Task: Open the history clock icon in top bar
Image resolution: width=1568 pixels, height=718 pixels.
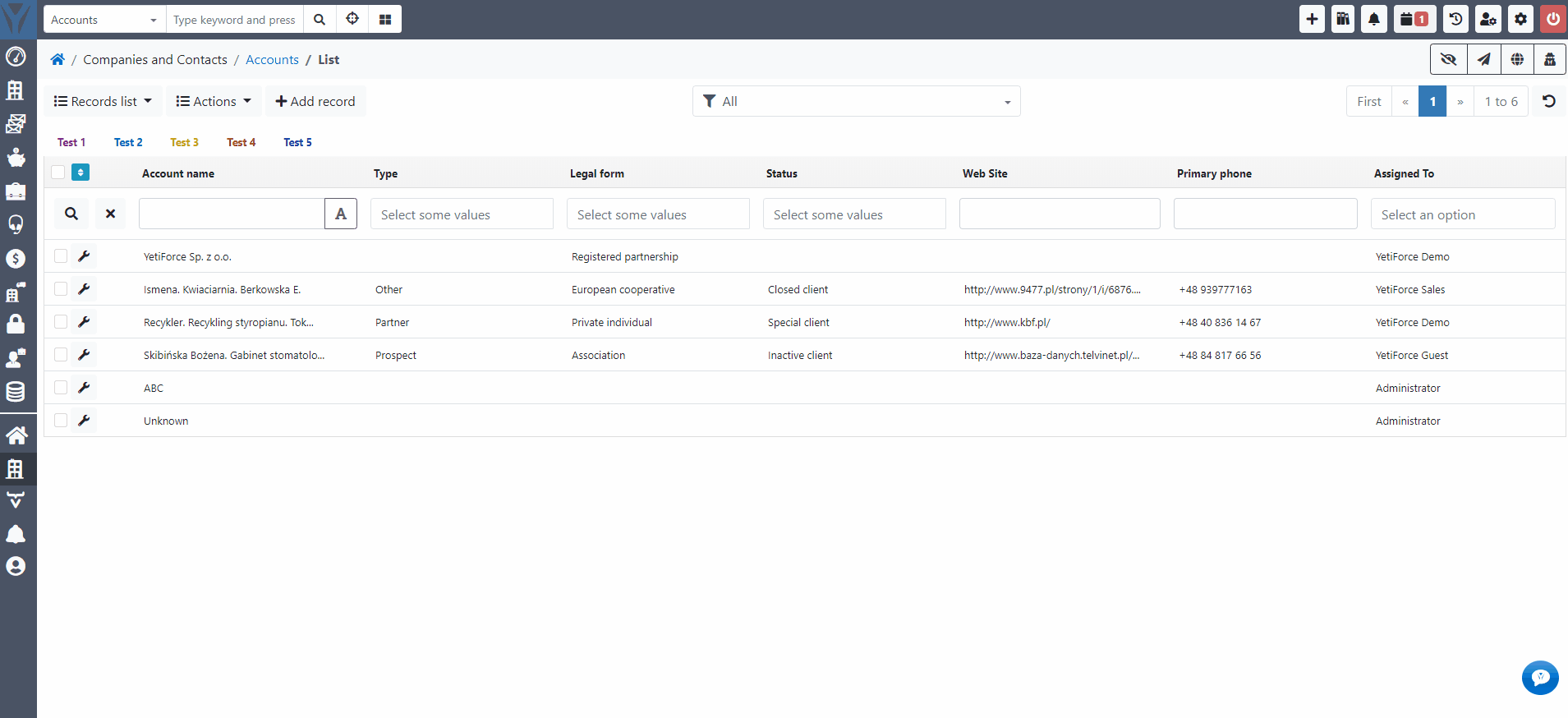Action: point(1456,19)
